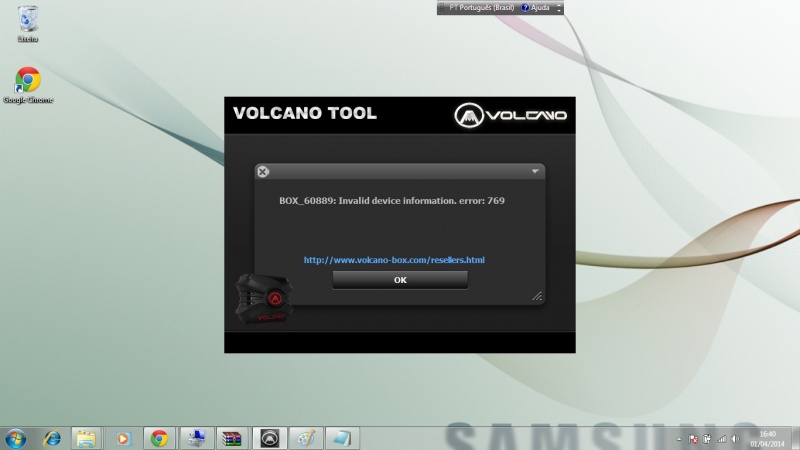The image size is (800, 450).
Task: Open the volume speaker tray icon
Action: pos(735,439)
